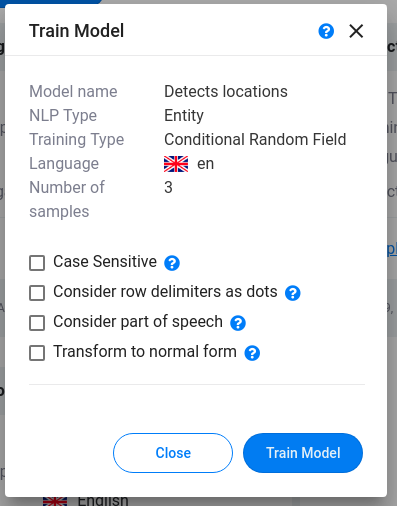Enable the Case Sensitive checkbox

(x=37, y=263)
